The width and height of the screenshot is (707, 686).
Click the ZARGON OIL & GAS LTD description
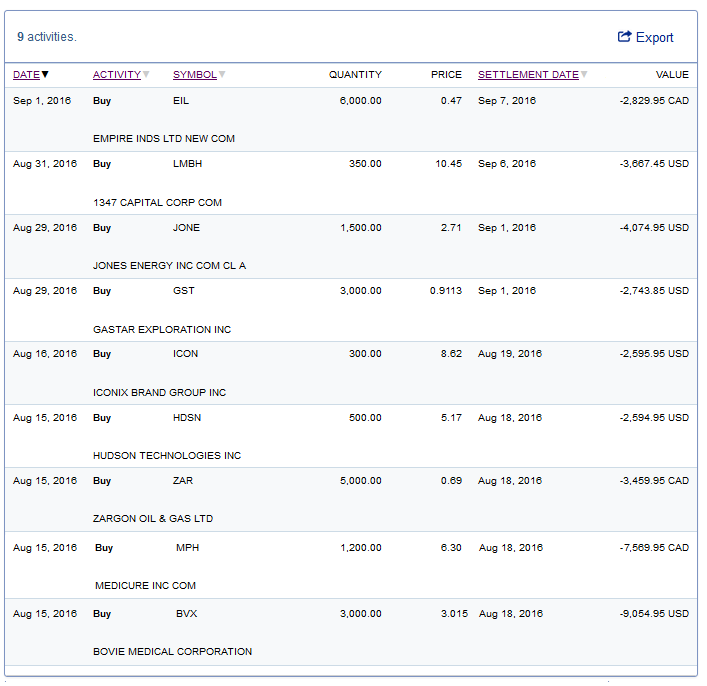(153, 519)
